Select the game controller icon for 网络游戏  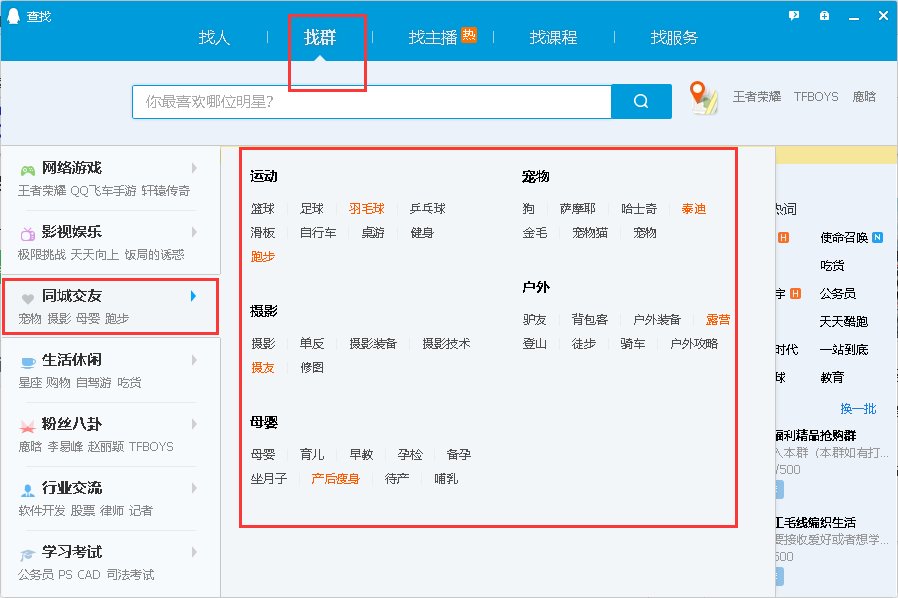[30, 168]
